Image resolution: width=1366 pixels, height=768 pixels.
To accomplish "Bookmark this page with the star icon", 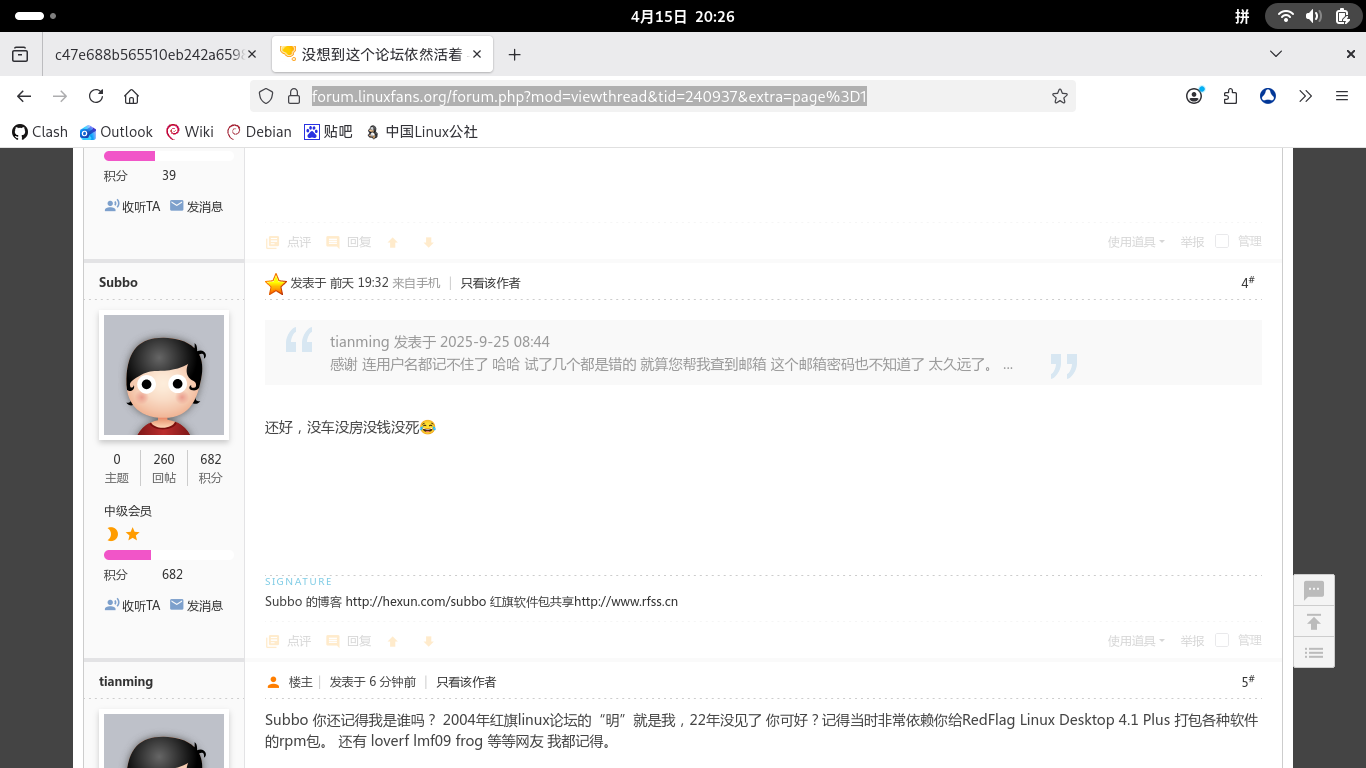I will [x=1060, y=96].
